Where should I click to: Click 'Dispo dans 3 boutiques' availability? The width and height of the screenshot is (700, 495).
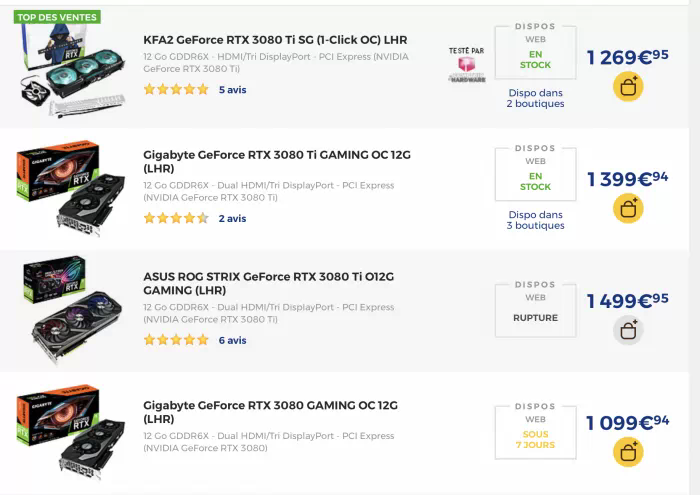(x=535, y=220)
